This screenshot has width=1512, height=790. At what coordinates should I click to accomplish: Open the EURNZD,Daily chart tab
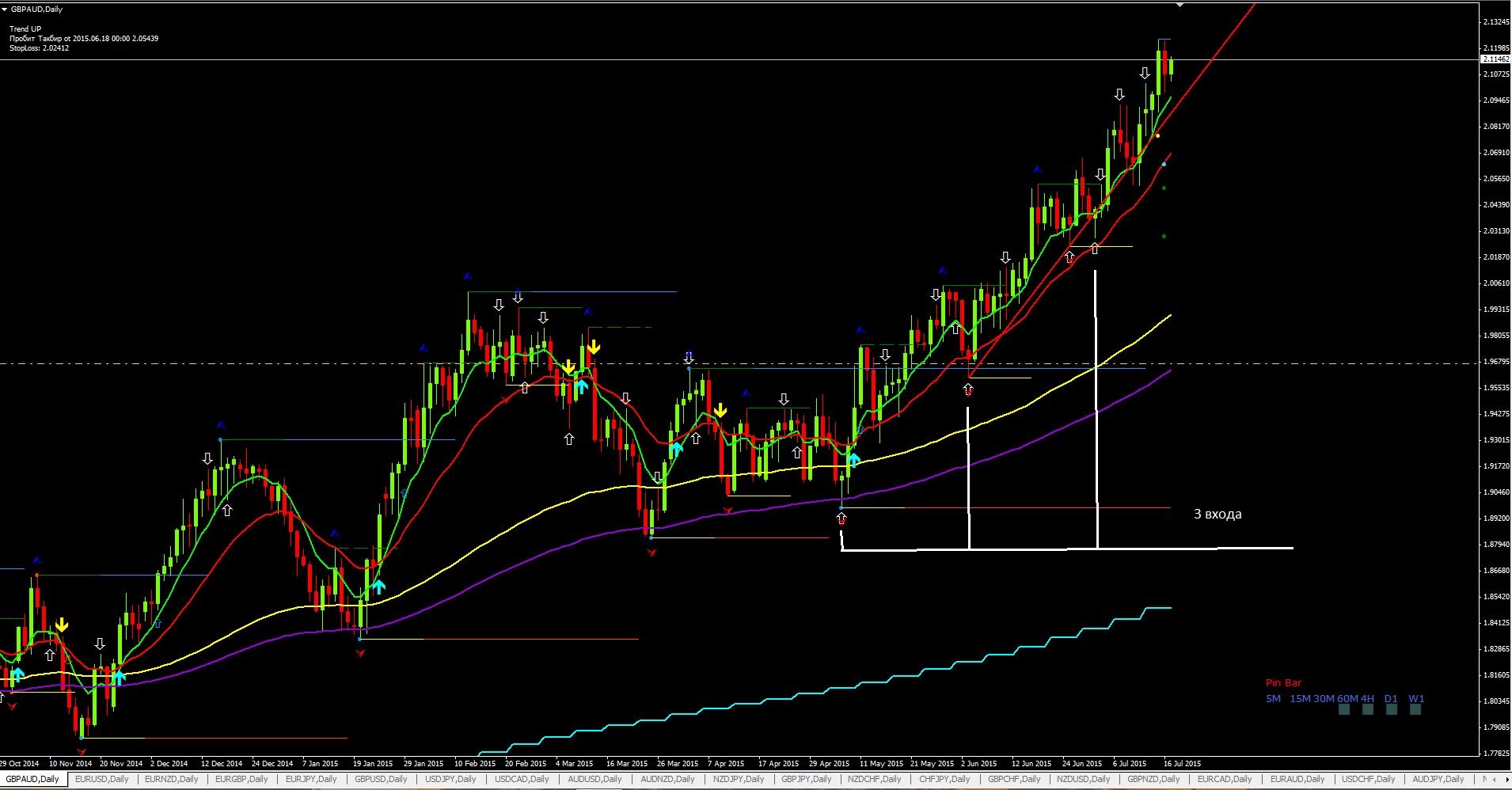tap(172, 780)
